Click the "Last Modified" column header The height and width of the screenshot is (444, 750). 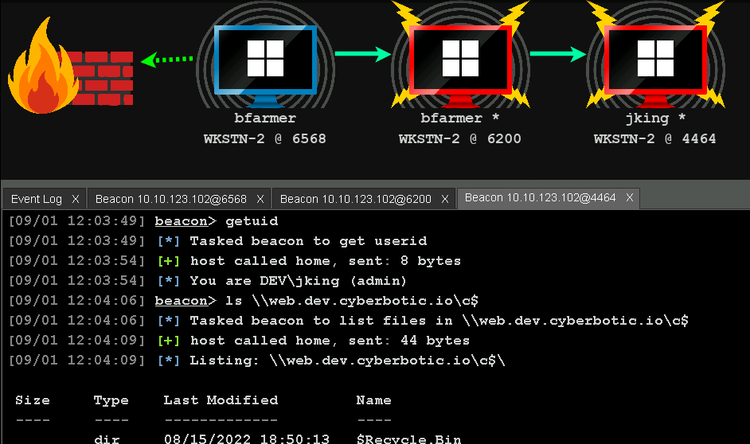(x=221, y=400)
